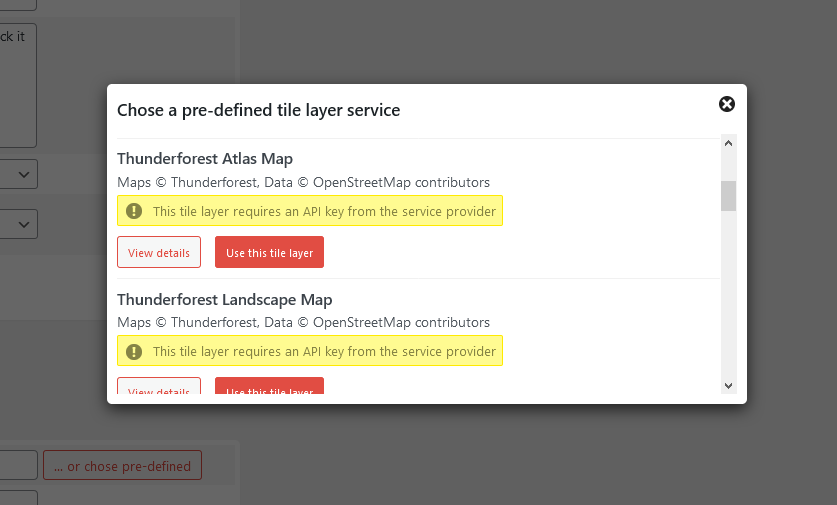Open the lower dropdown behind the dialog
Viewport: 837px width, 505px height.
(x=19, y=224)
